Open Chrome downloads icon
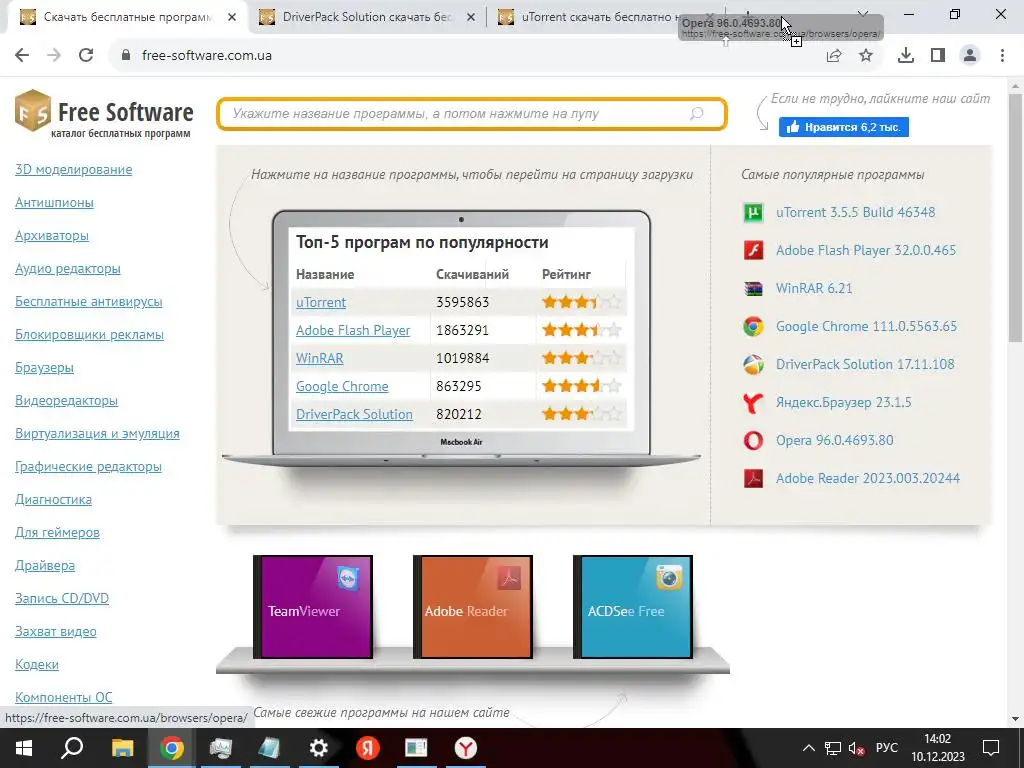Viewport: 1024px width, 768px height. (906, 56)
